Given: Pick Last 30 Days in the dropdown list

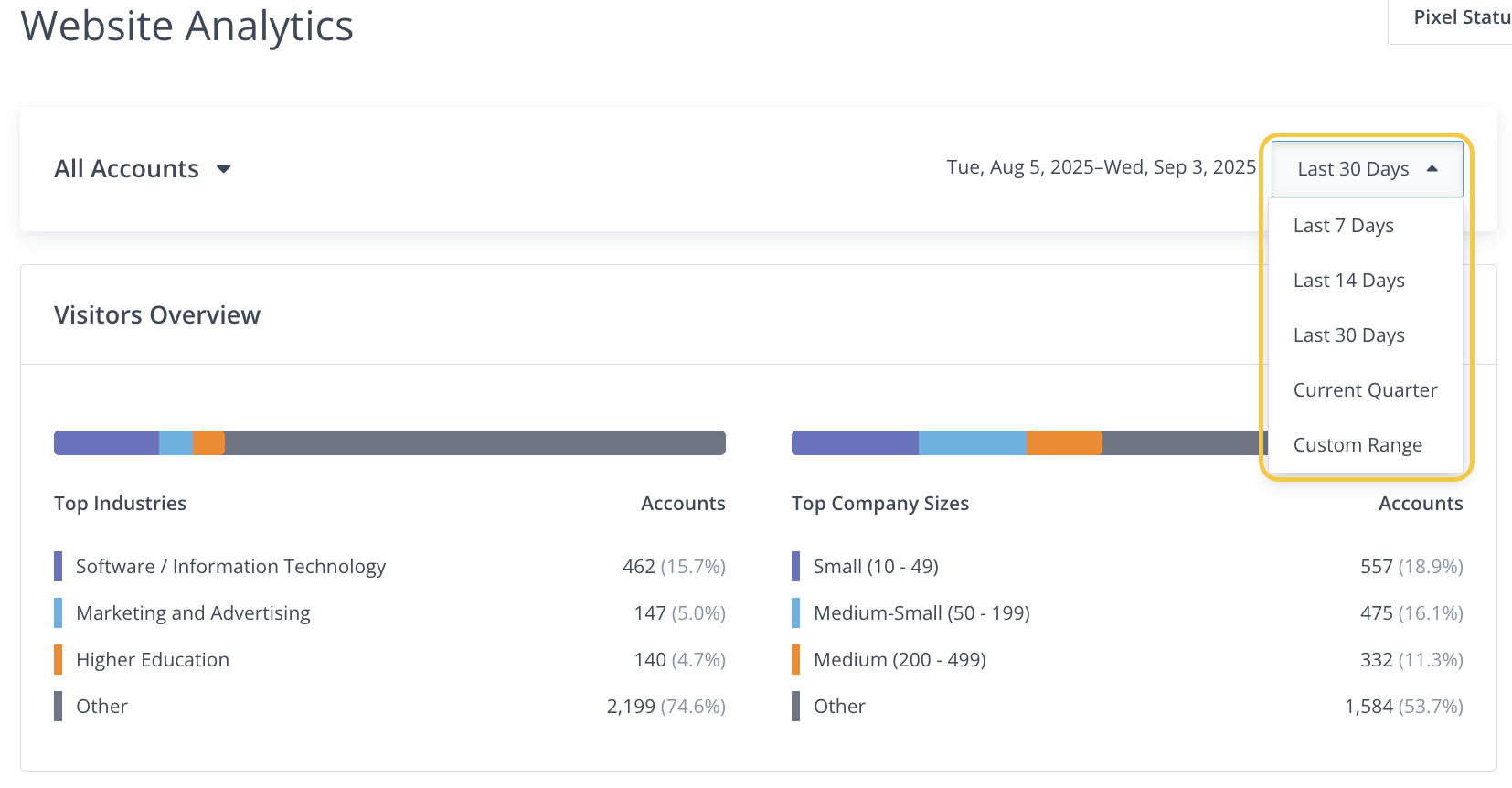Looking at the screenshot, I should [1348, 335].
